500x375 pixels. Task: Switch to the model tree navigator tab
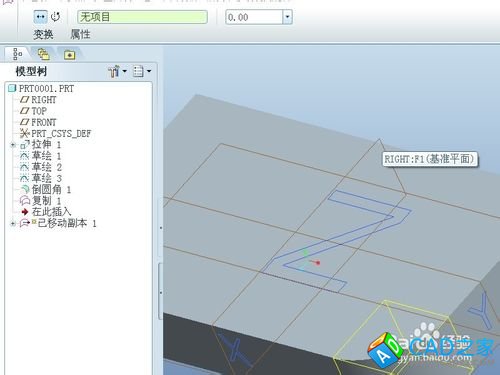click(x=17, y=54)
